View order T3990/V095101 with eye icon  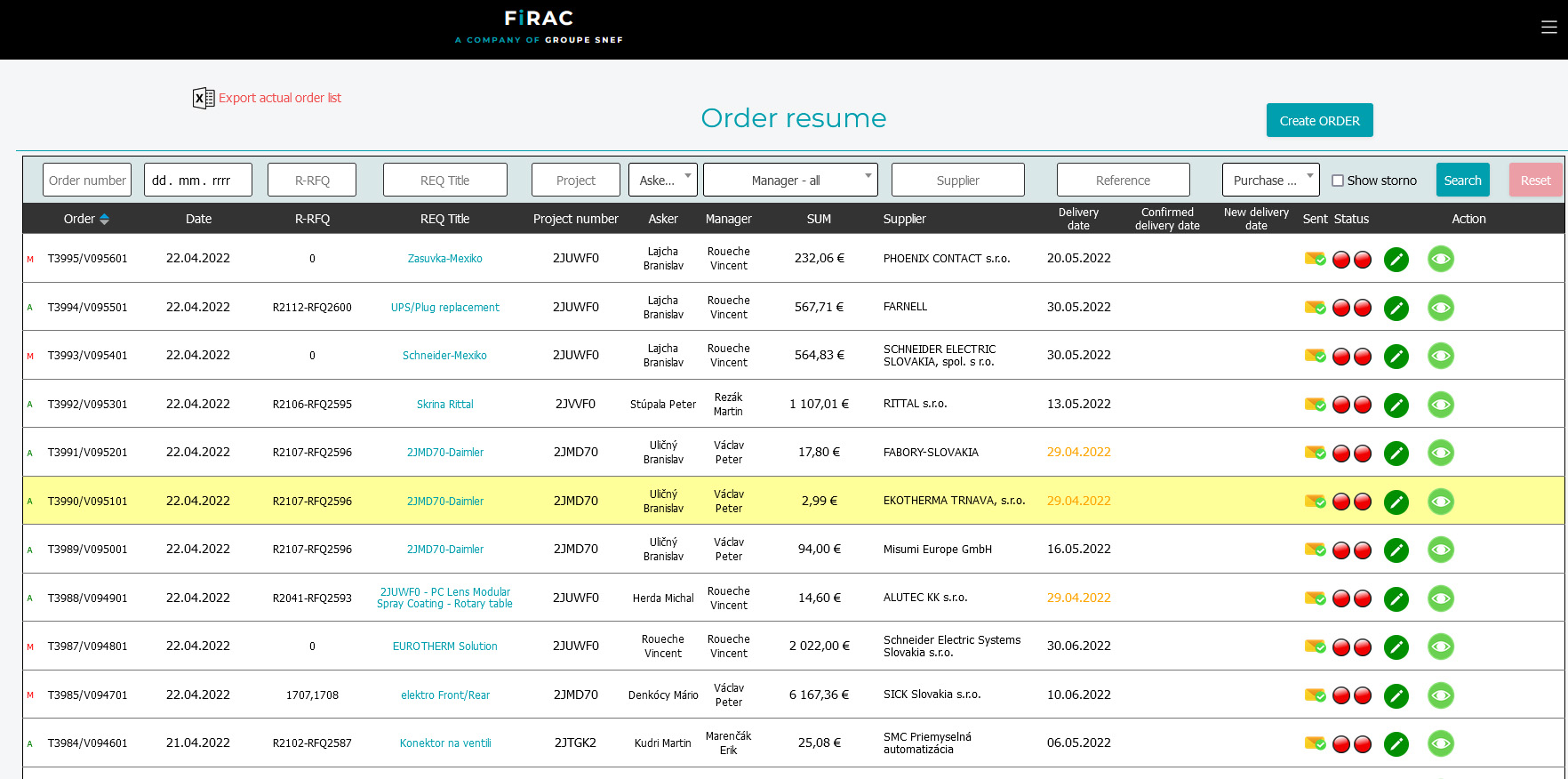click(1440, 502)
